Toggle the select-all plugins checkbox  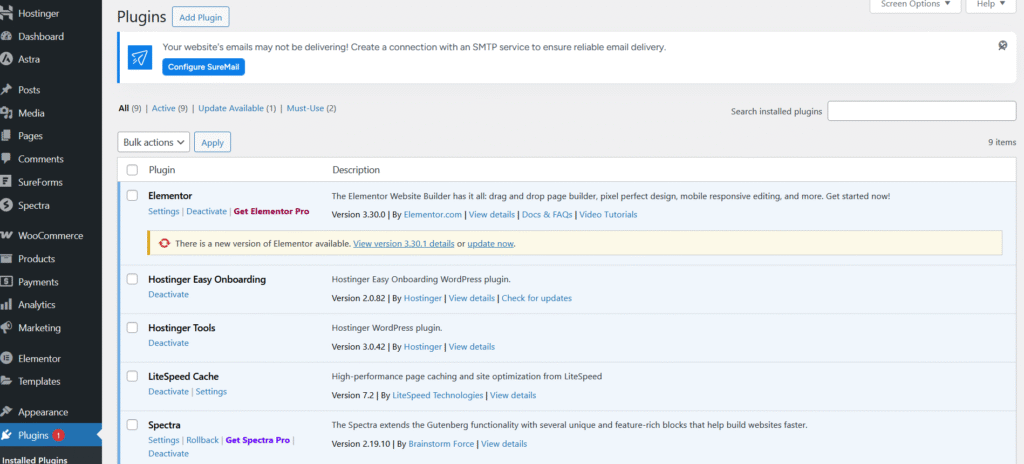point(132,170)
